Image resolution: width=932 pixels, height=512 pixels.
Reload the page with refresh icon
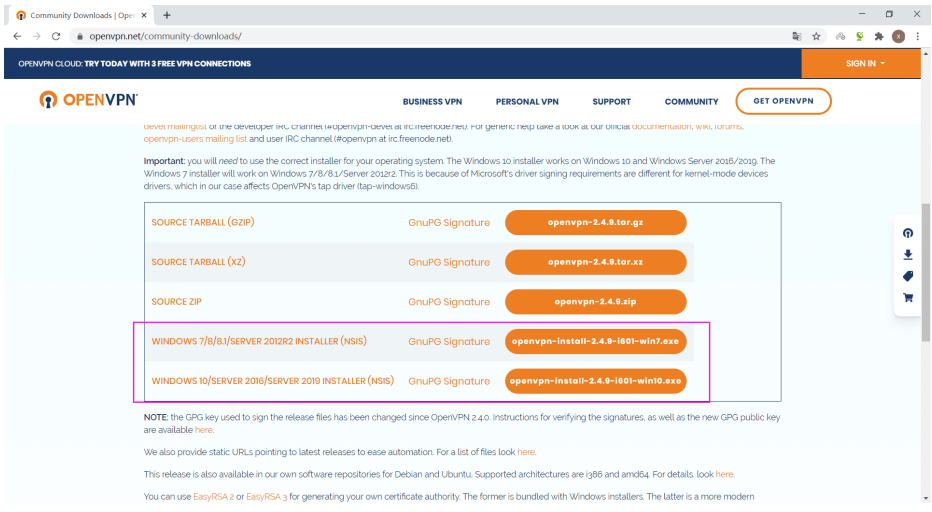point(56,36)
